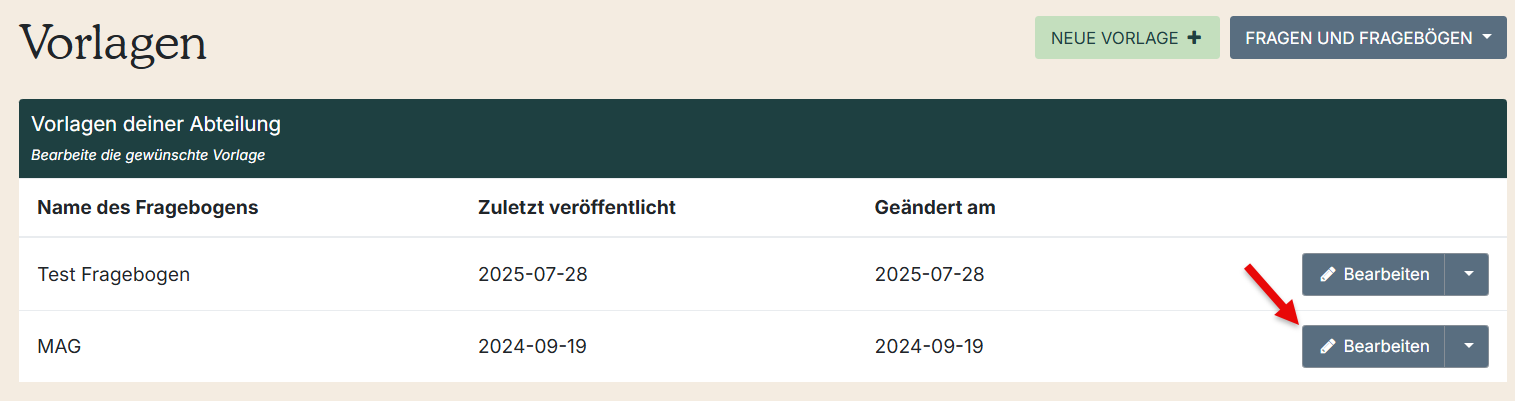1515x401 pixels.
Task: Click the plus icon on Neue Vorlage
Action: [1194, 38]
